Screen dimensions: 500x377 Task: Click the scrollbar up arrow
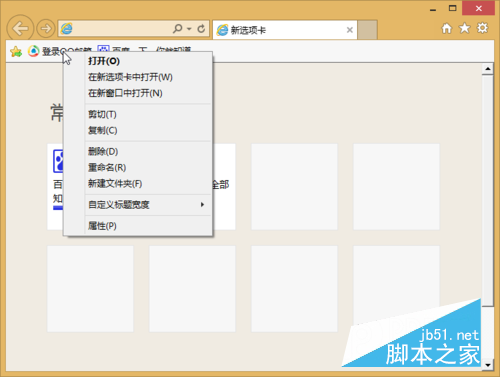[x=488, y=69]
